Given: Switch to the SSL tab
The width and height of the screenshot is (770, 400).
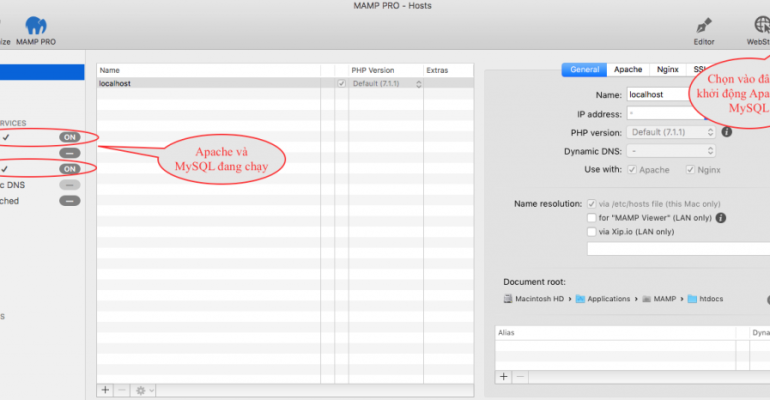Looking at the screenshot, I should tap(699, 70).
